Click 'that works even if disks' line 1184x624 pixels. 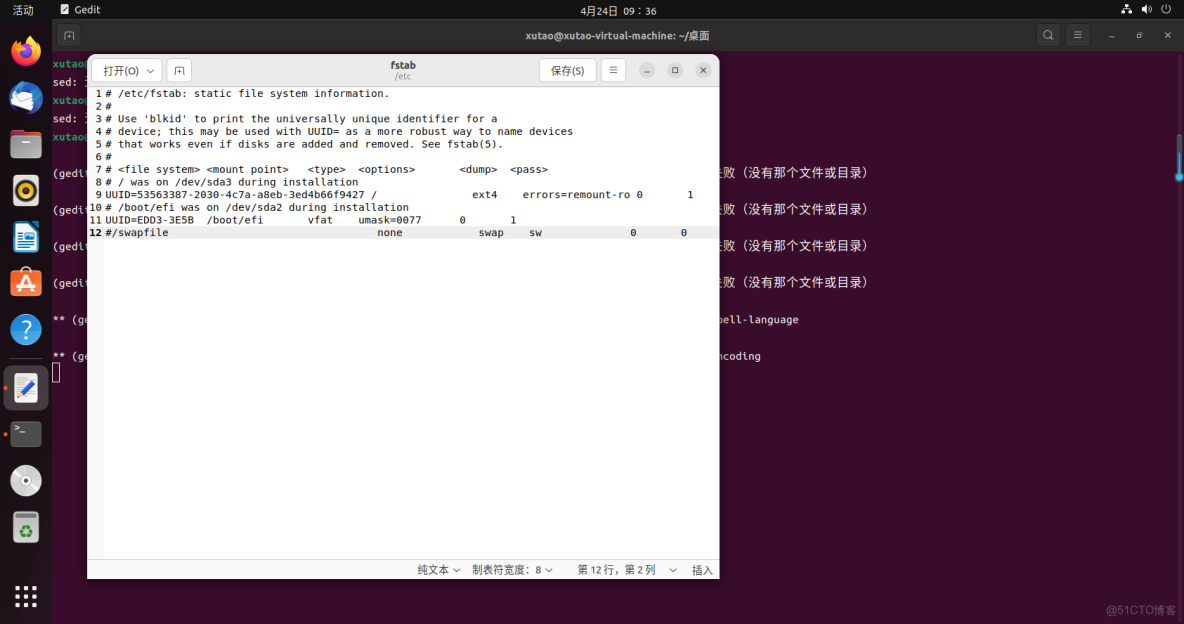304,144
